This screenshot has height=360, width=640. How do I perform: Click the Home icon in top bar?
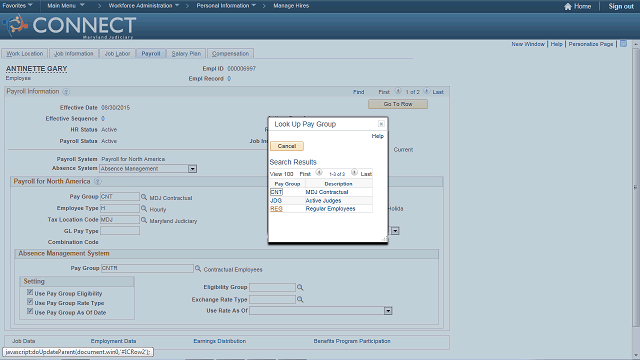pyautogui.click(x=568, y=6)
